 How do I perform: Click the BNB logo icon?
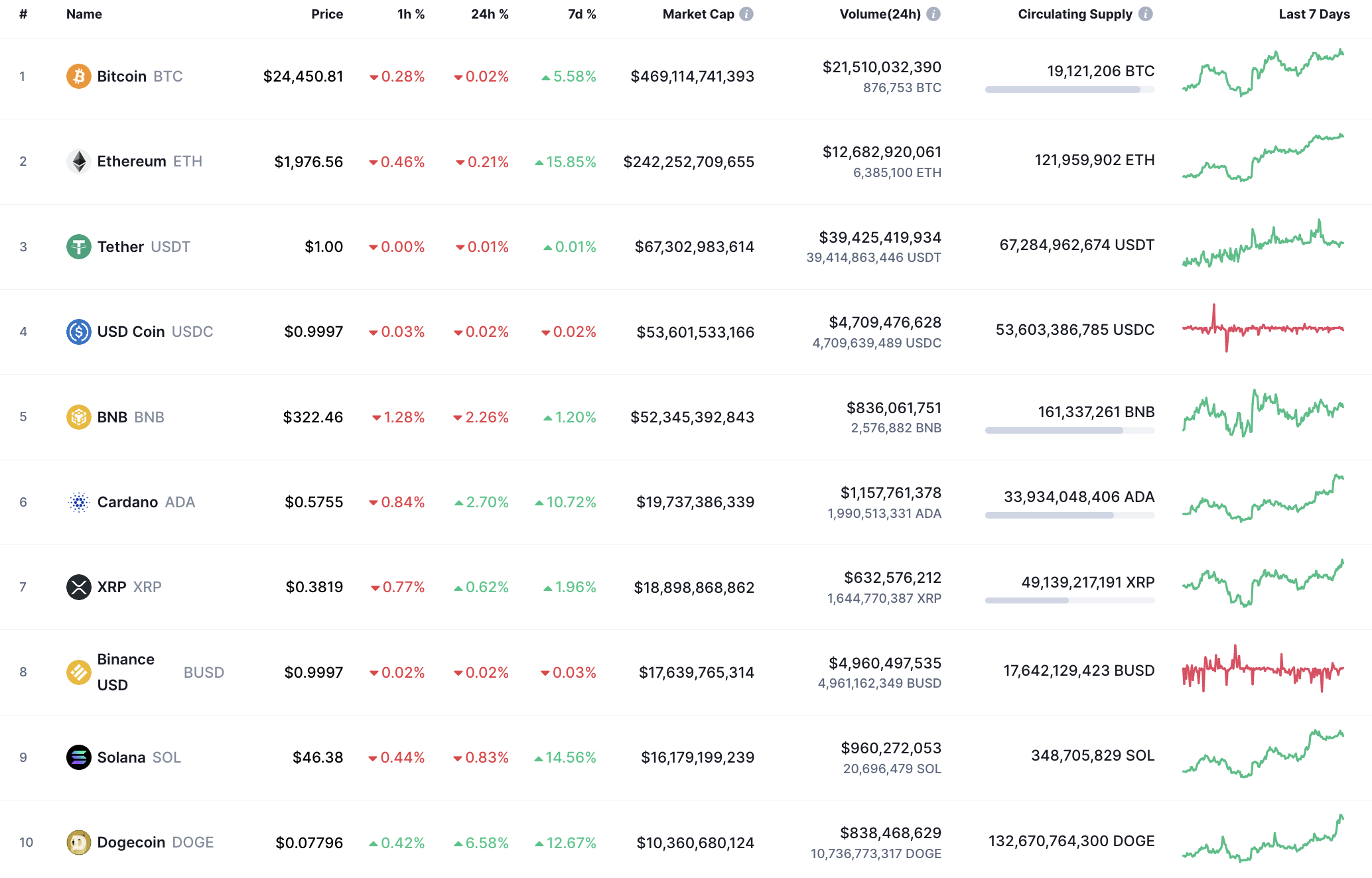click(79, 416)
